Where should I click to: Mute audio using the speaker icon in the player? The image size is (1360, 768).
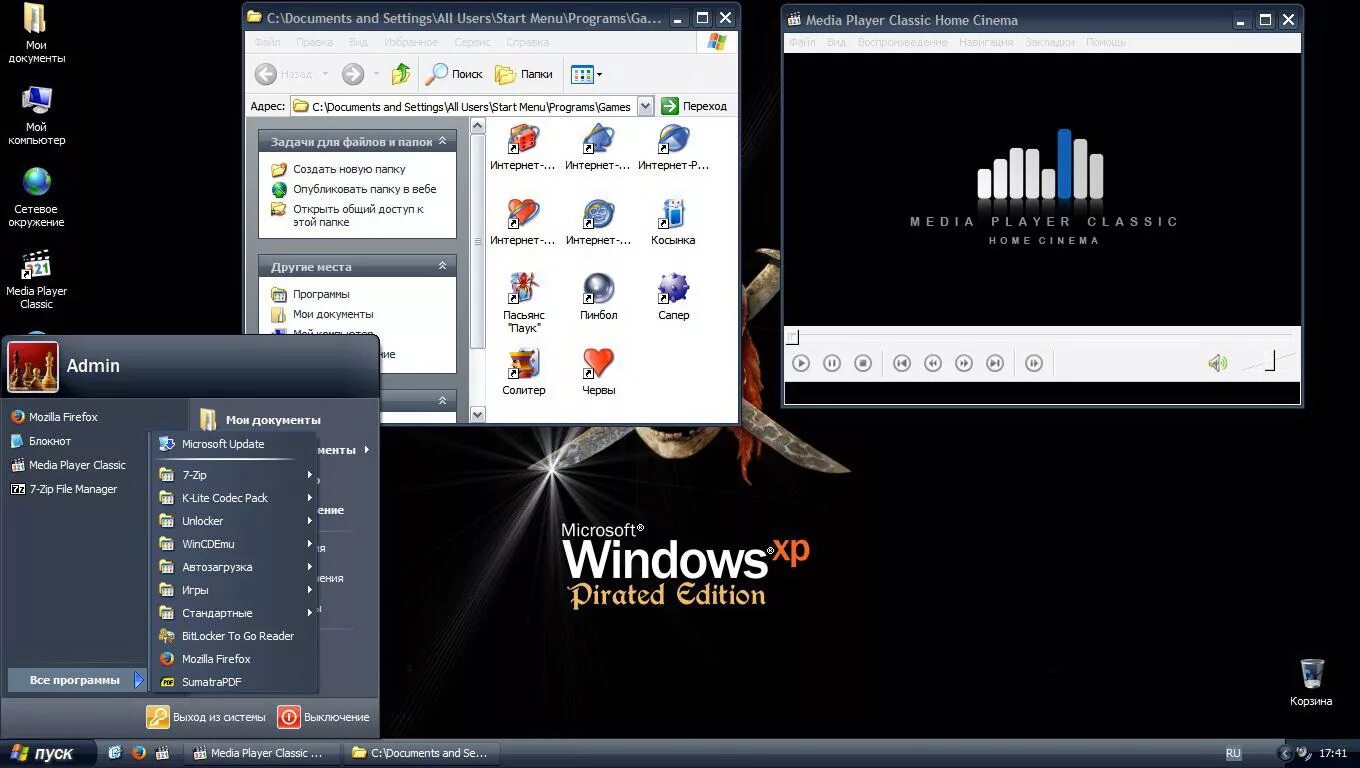point(1217,363)
